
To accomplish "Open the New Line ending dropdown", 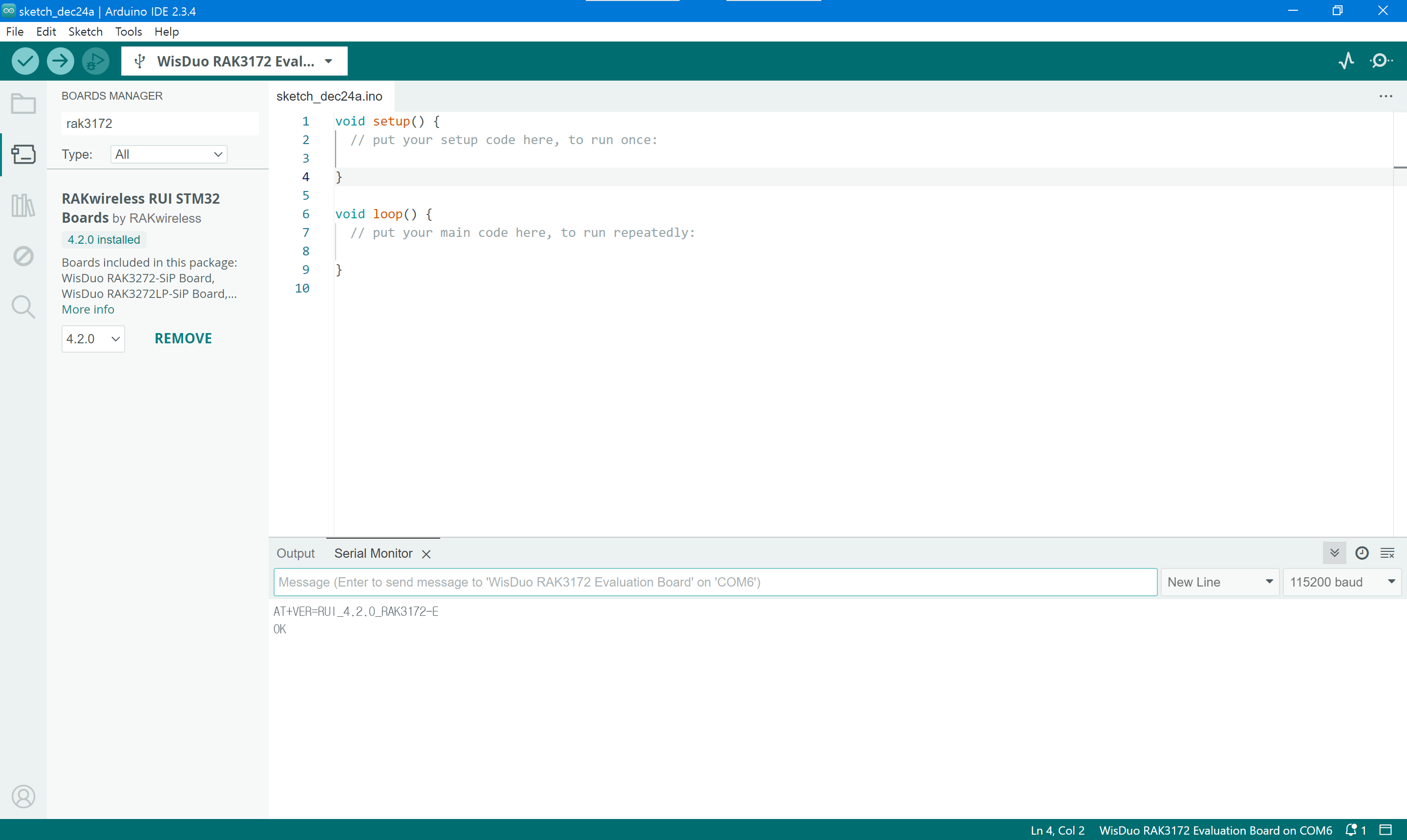I will coord(1219,582).
